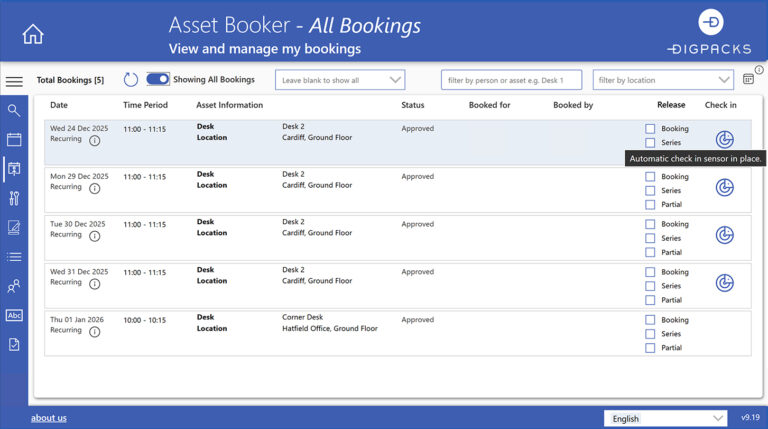Toggle the Showing All Bookings switch
This screenshot has width=768, height=429.
tap(158, 80)
